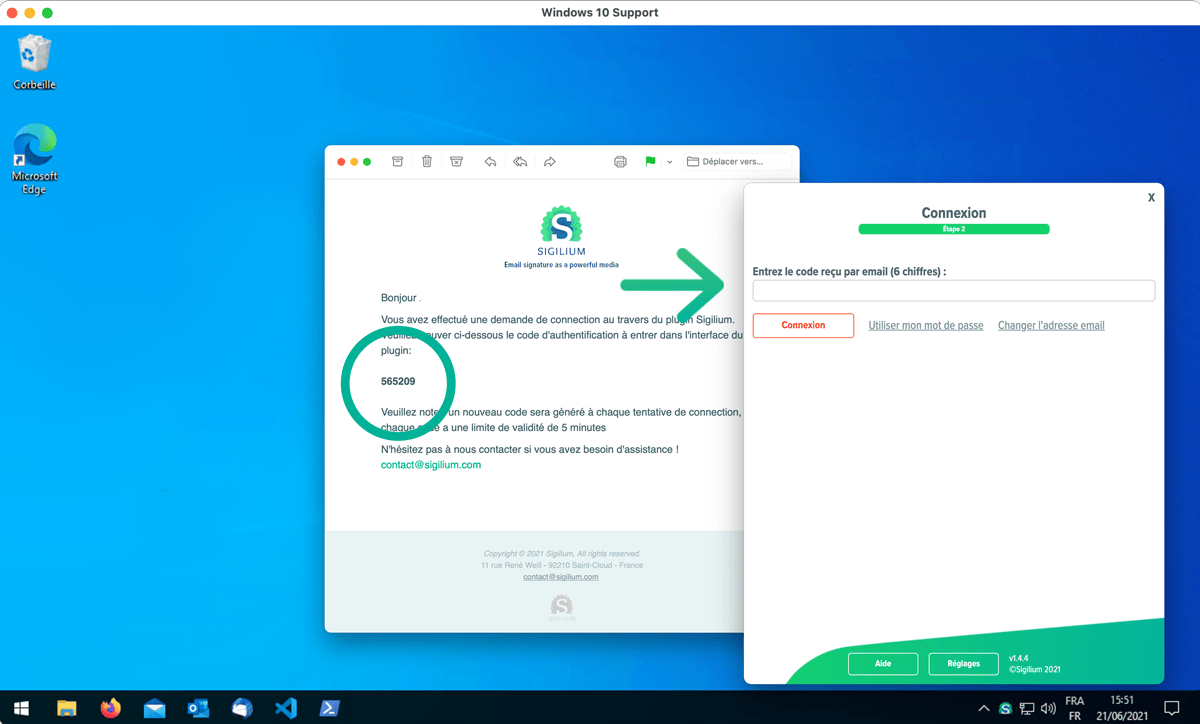Click the archive icon in mail toolbar
Screen dimensions: 1200x724
(397, 162)
